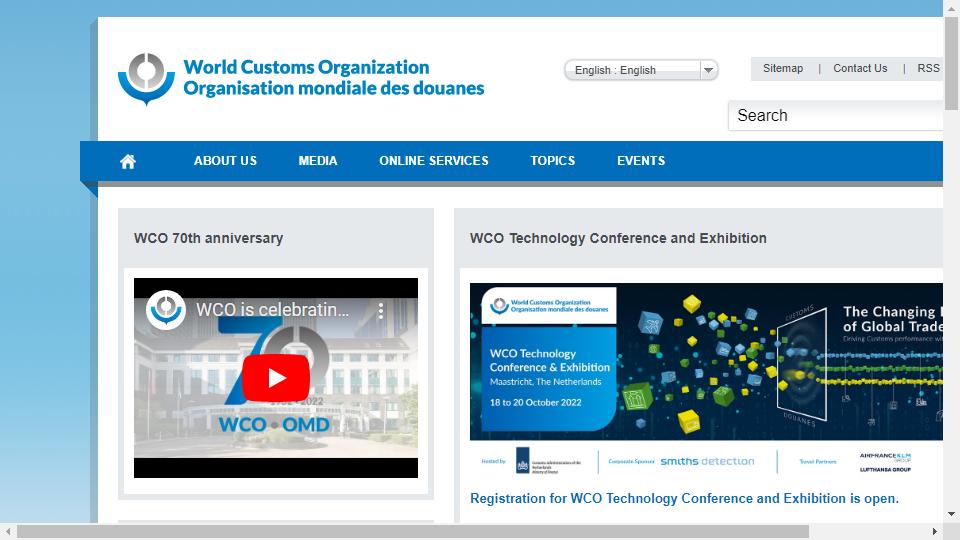Open the About Us menu
Viewport: 960px width, 540px height.
pos(225,160)
